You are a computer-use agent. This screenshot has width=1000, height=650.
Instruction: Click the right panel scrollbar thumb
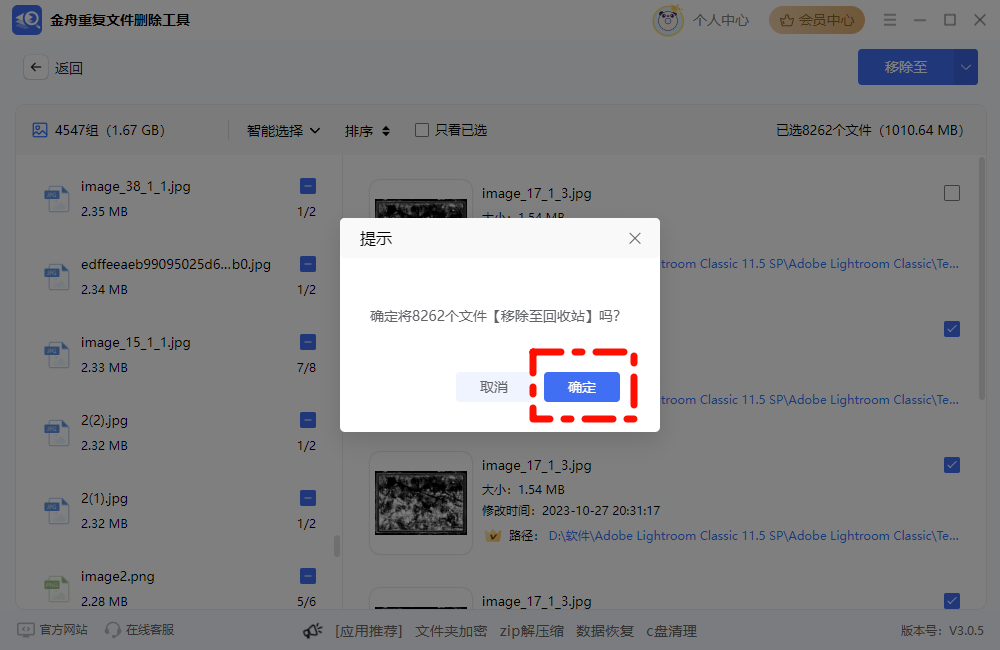click(x=982, y=279)
